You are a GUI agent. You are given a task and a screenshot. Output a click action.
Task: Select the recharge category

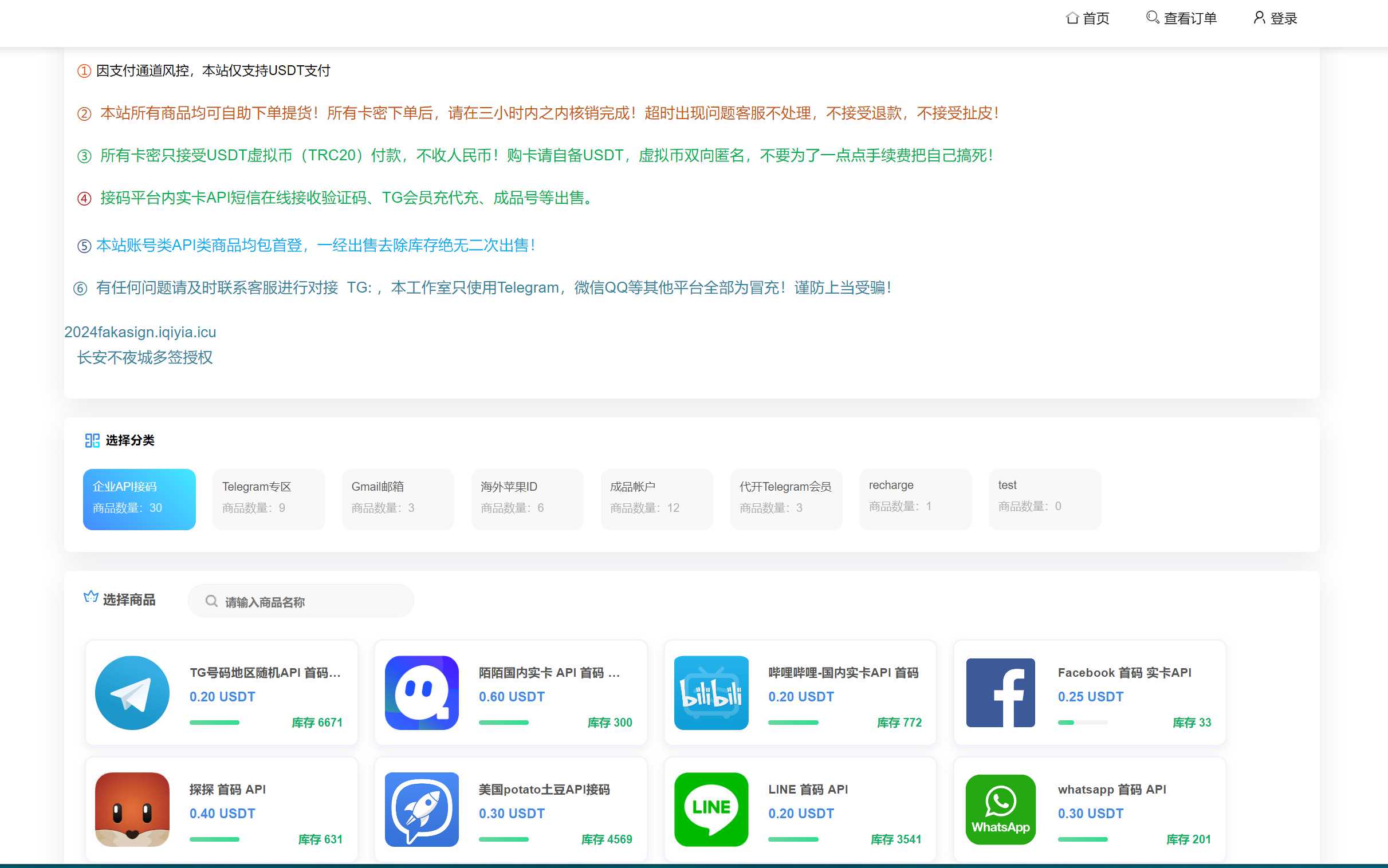pos(915,499)
